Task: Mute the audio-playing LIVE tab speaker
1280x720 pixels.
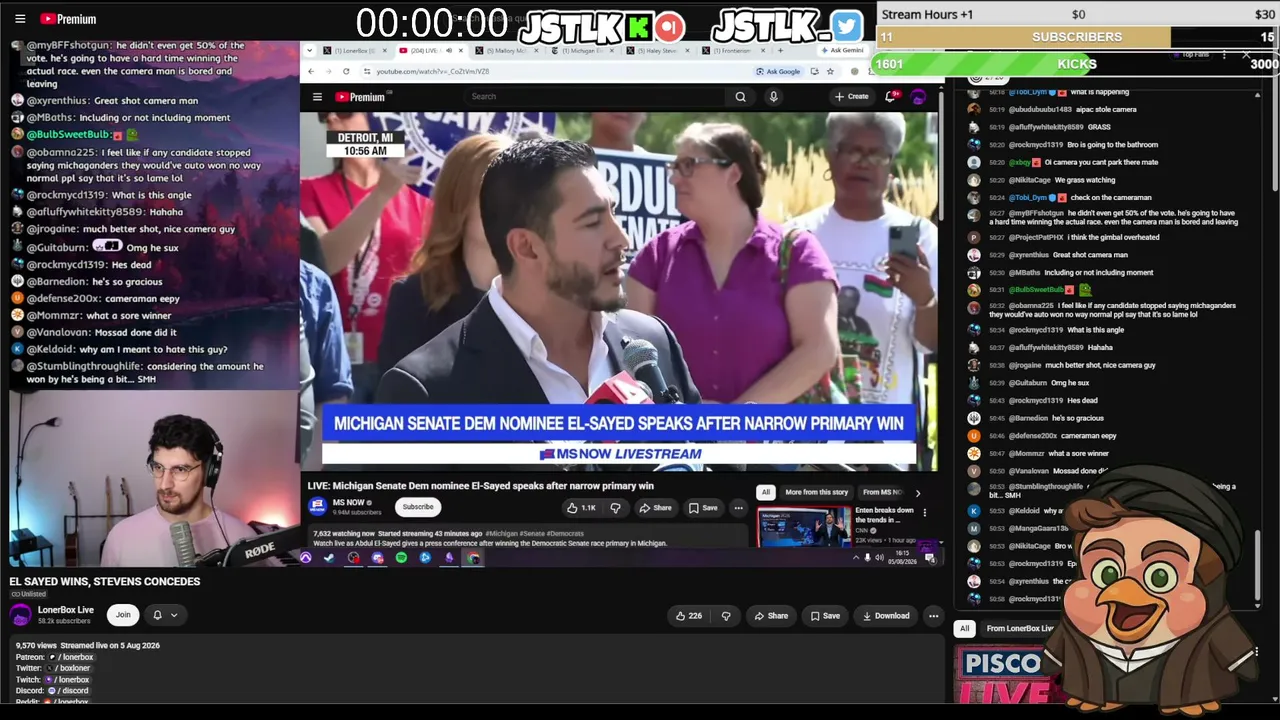Action: tap(449, 50)
